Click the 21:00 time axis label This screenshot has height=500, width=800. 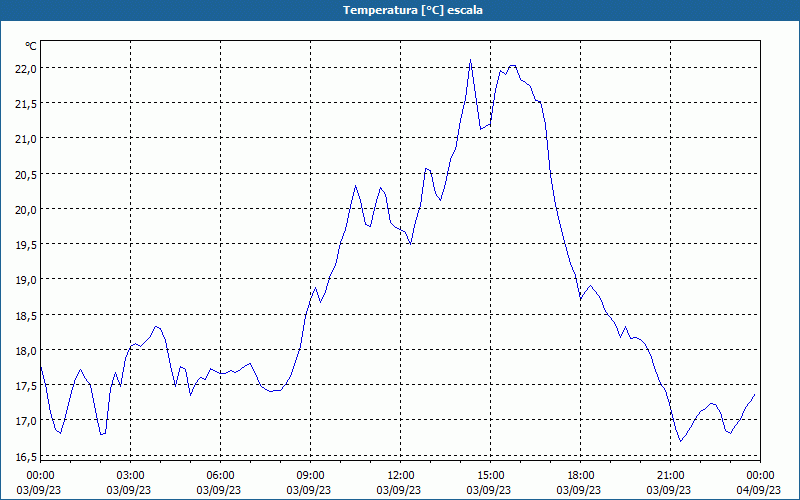point(670,476)
